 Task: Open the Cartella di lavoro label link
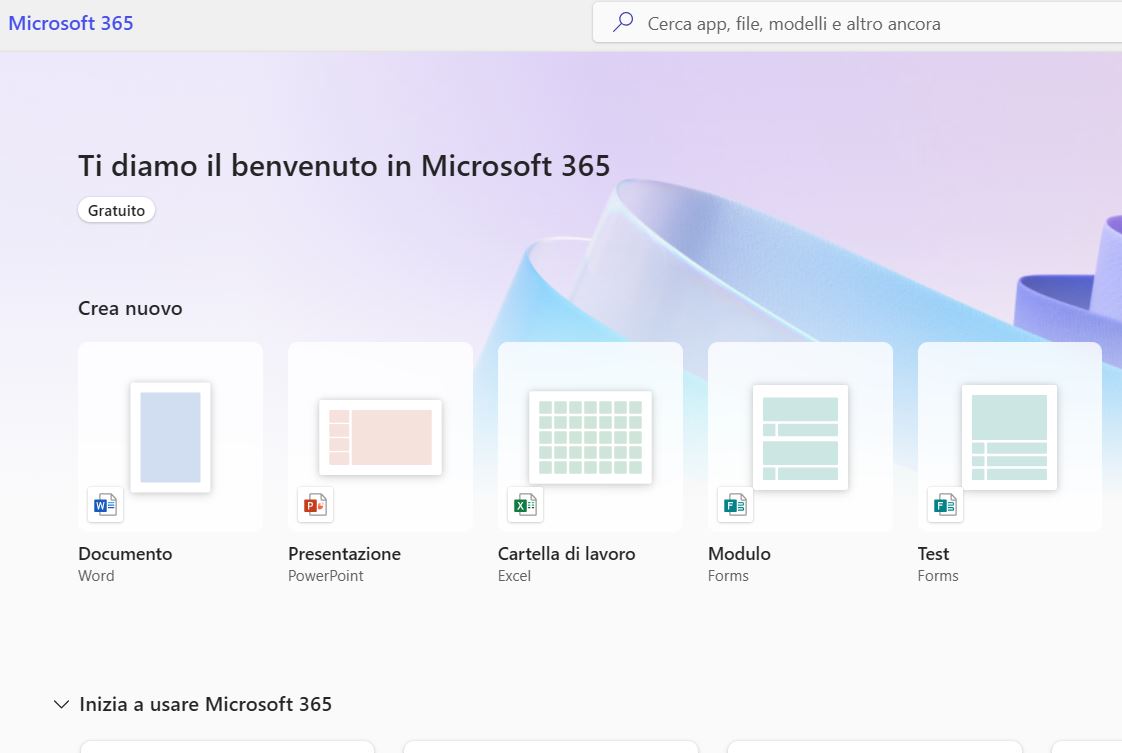pos(566,553)
